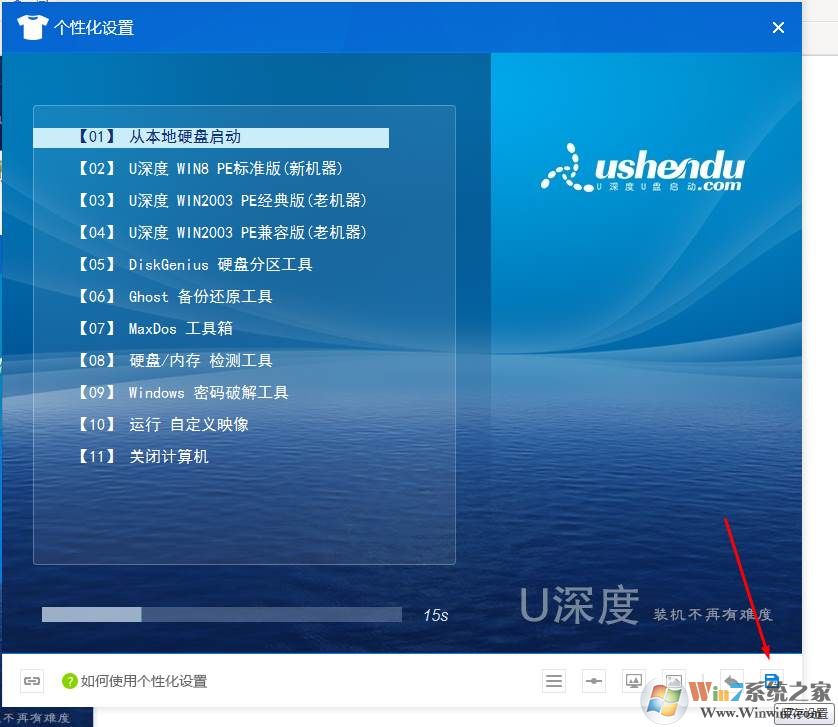This screenshot has height=727, width=838.
Task: Select 【11】 关闭计算机 entry
Action: [143, 457]
